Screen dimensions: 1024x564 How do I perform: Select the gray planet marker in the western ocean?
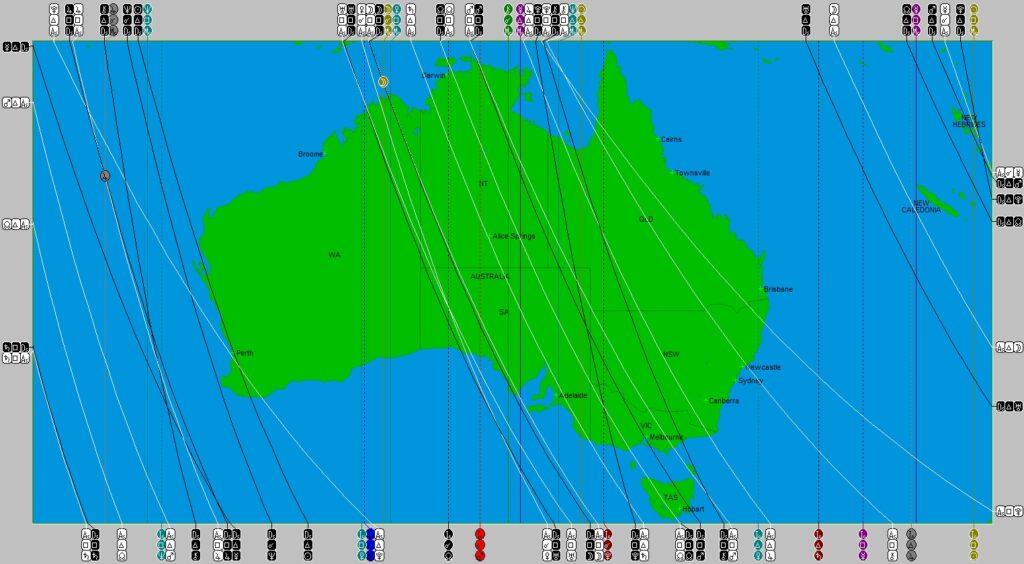coord(105,176)
